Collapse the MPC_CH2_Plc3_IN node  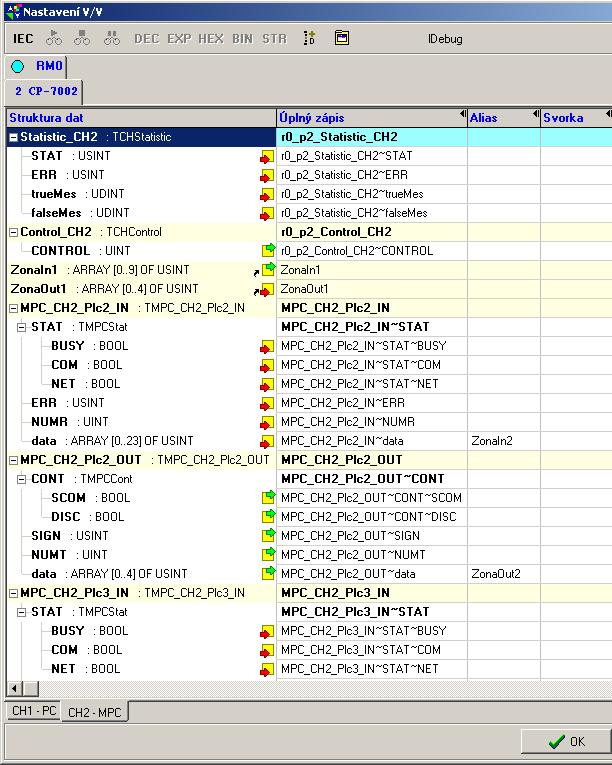point(14,594)
